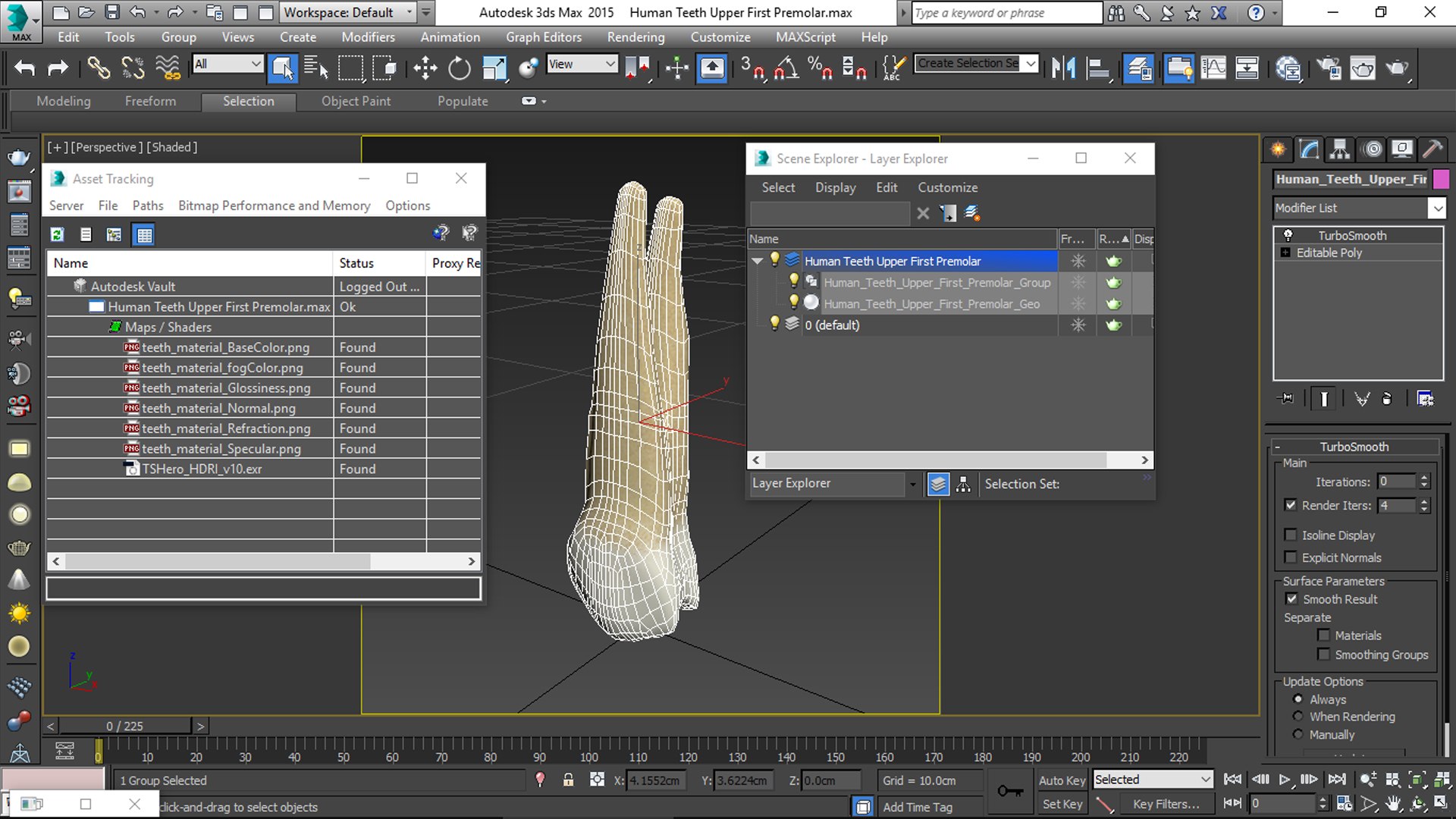Toggle the Angle Snap icon
The width and height of the screenshot is (1456, 819).
point(786,68)
